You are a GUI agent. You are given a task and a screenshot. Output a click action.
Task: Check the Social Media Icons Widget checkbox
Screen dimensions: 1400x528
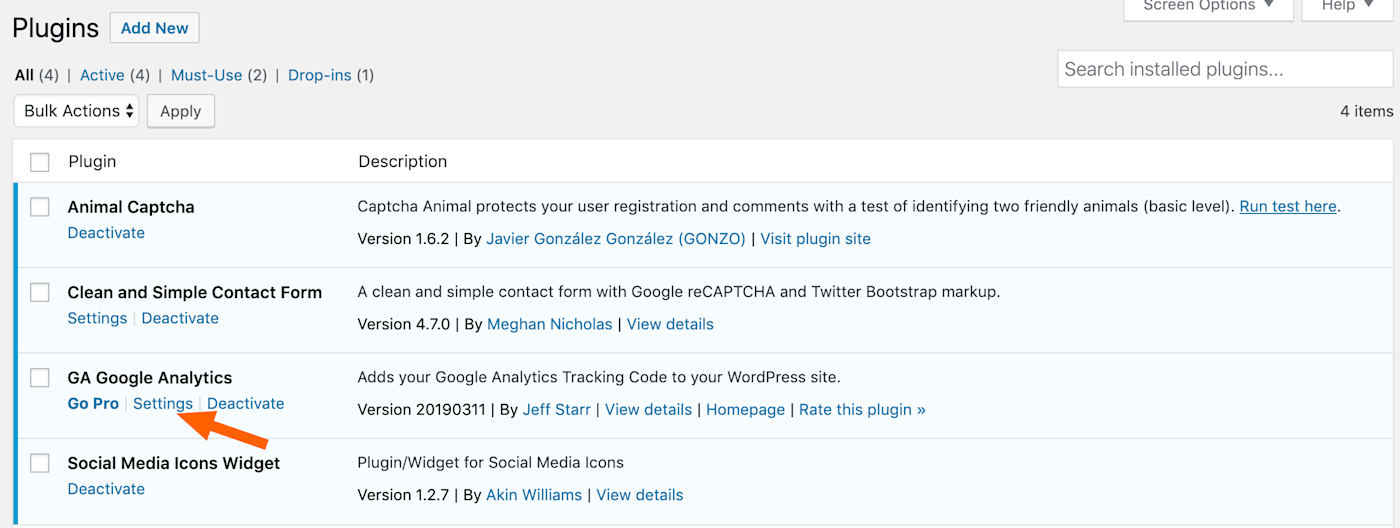click(x=40, y=463)
